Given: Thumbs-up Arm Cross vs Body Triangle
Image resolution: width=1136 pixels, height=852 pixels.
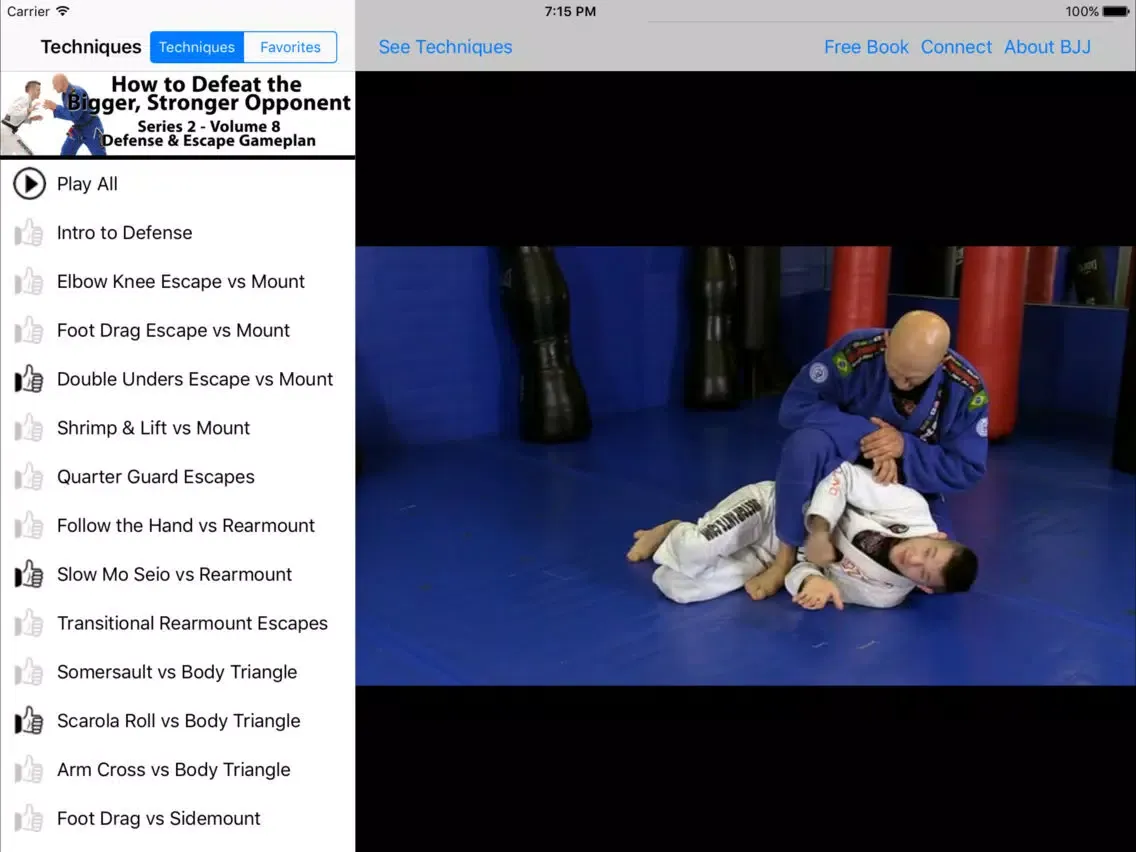Looking at the screenshot, I should point(29,769).
